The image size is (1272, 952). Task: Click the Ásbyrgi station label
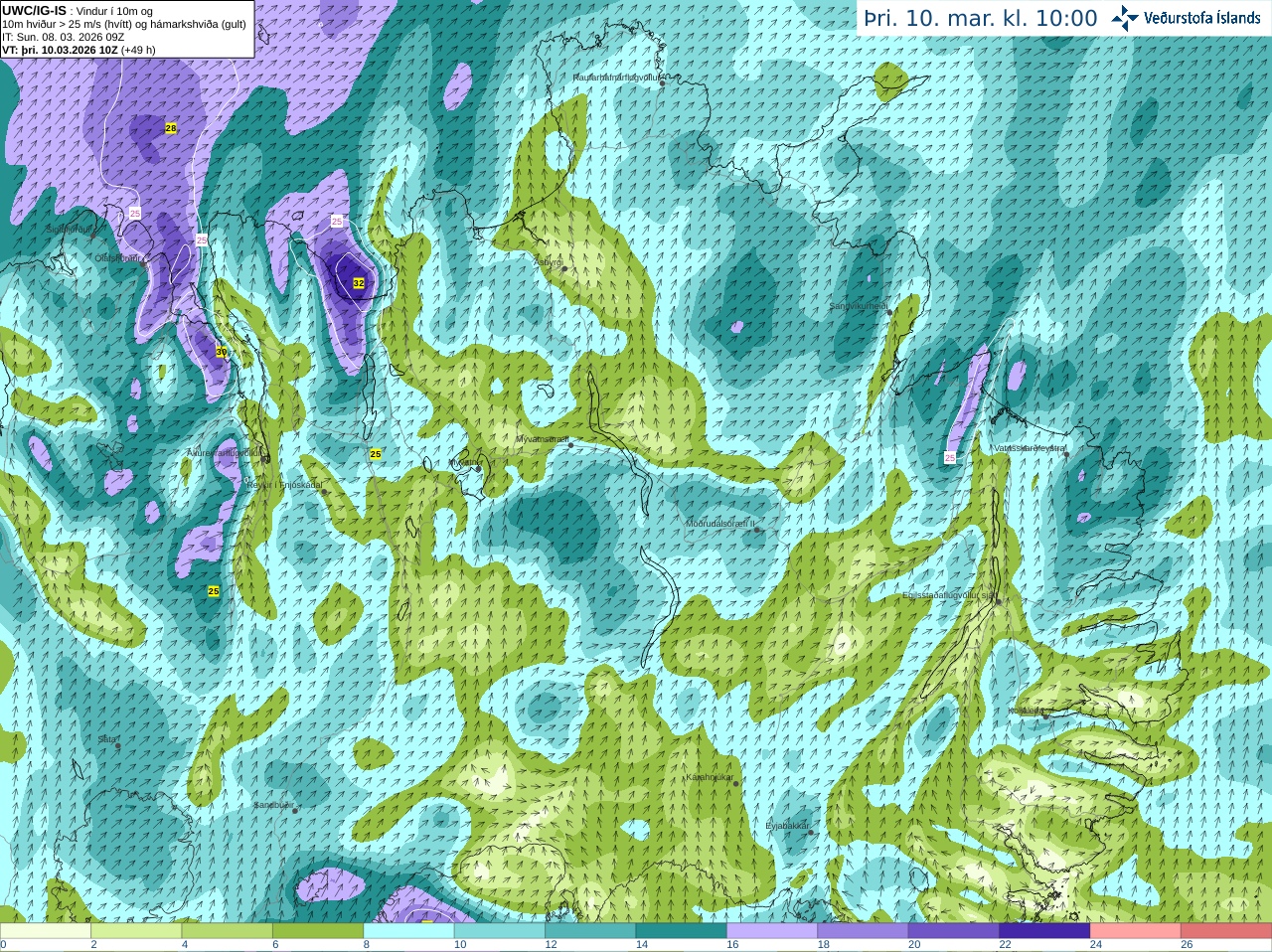pos(548,261)
